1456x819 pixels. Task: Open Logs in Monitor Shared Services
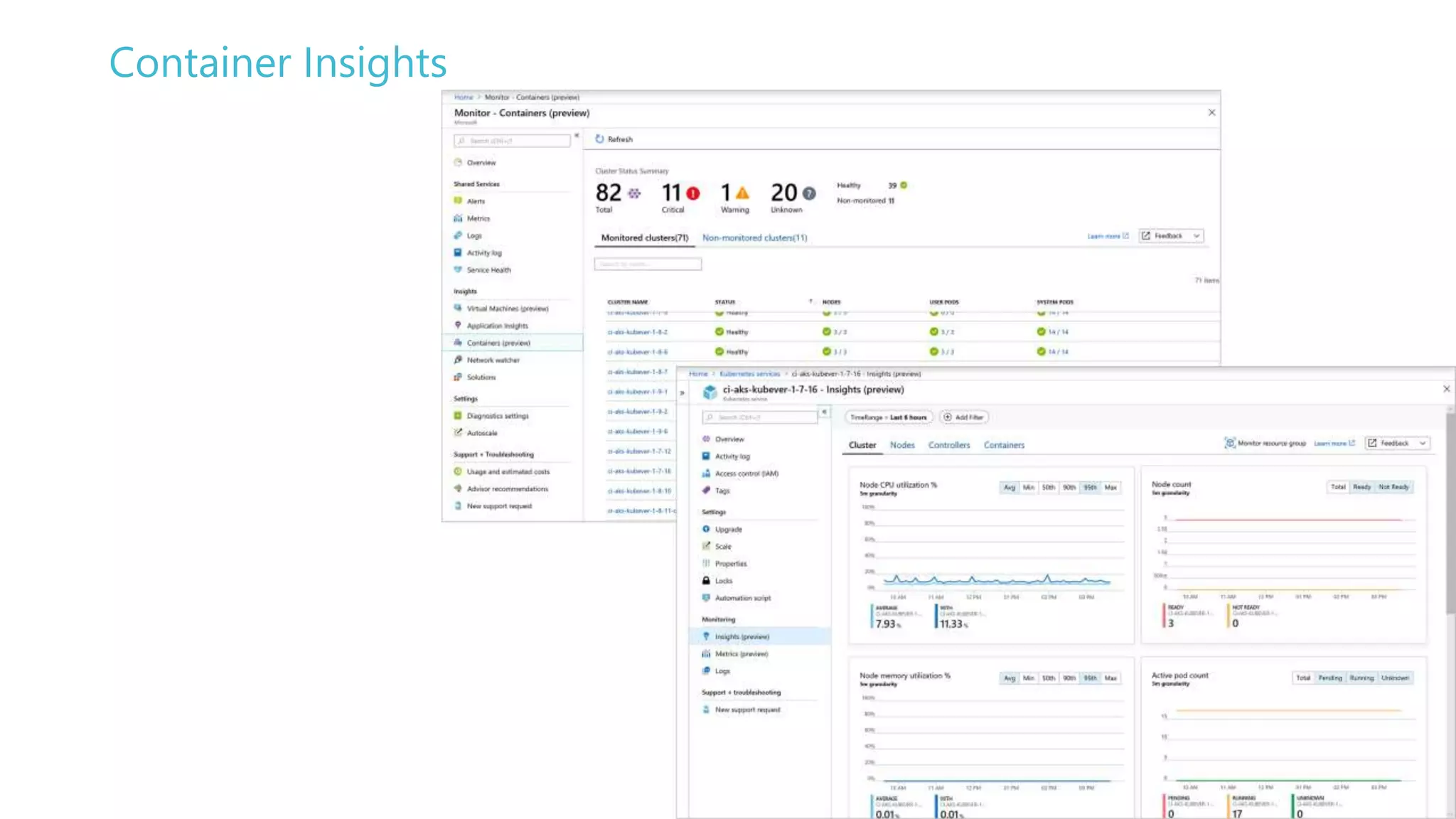[473, 235]
